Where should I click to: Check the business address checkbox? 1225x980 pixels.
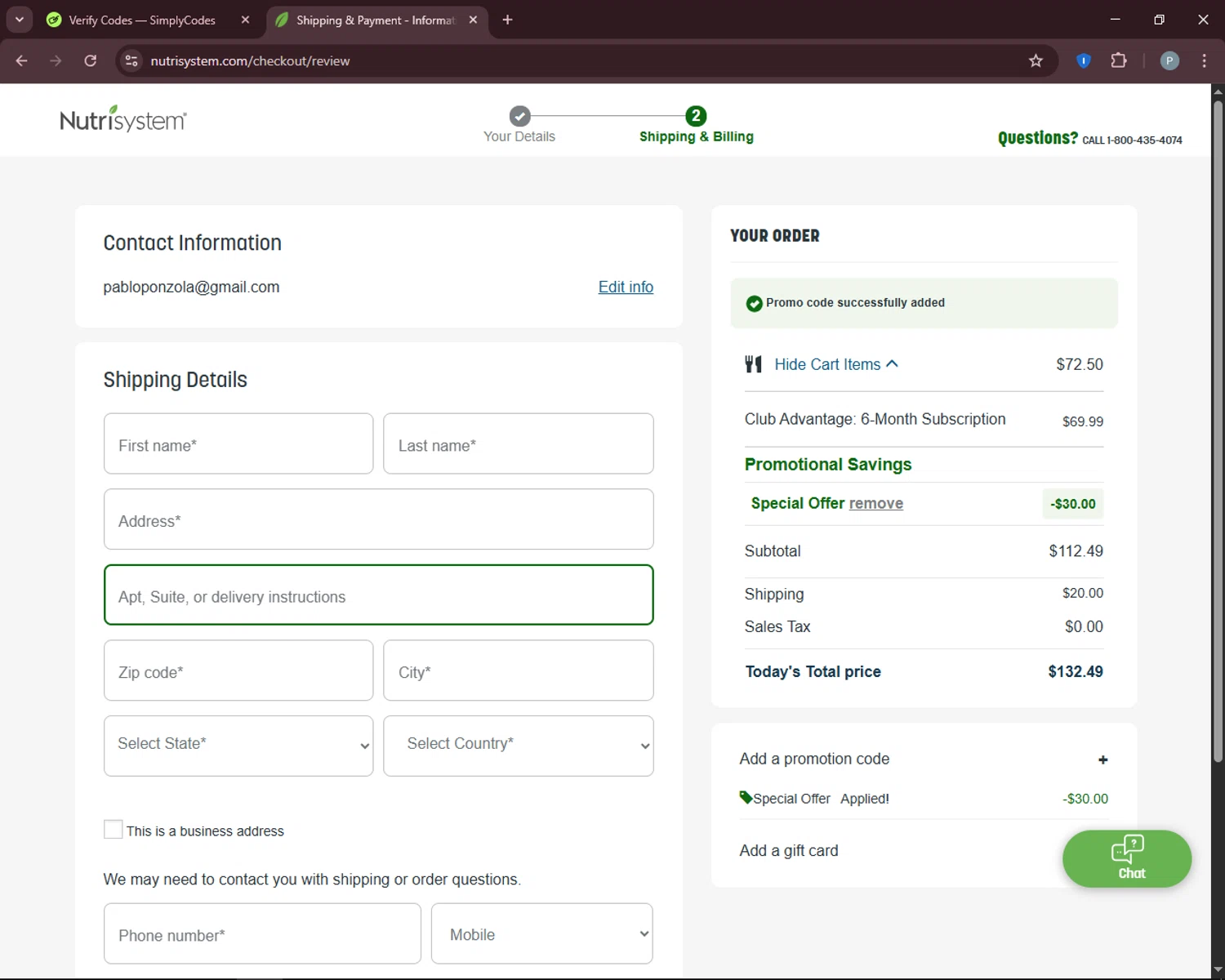point(114,830)
